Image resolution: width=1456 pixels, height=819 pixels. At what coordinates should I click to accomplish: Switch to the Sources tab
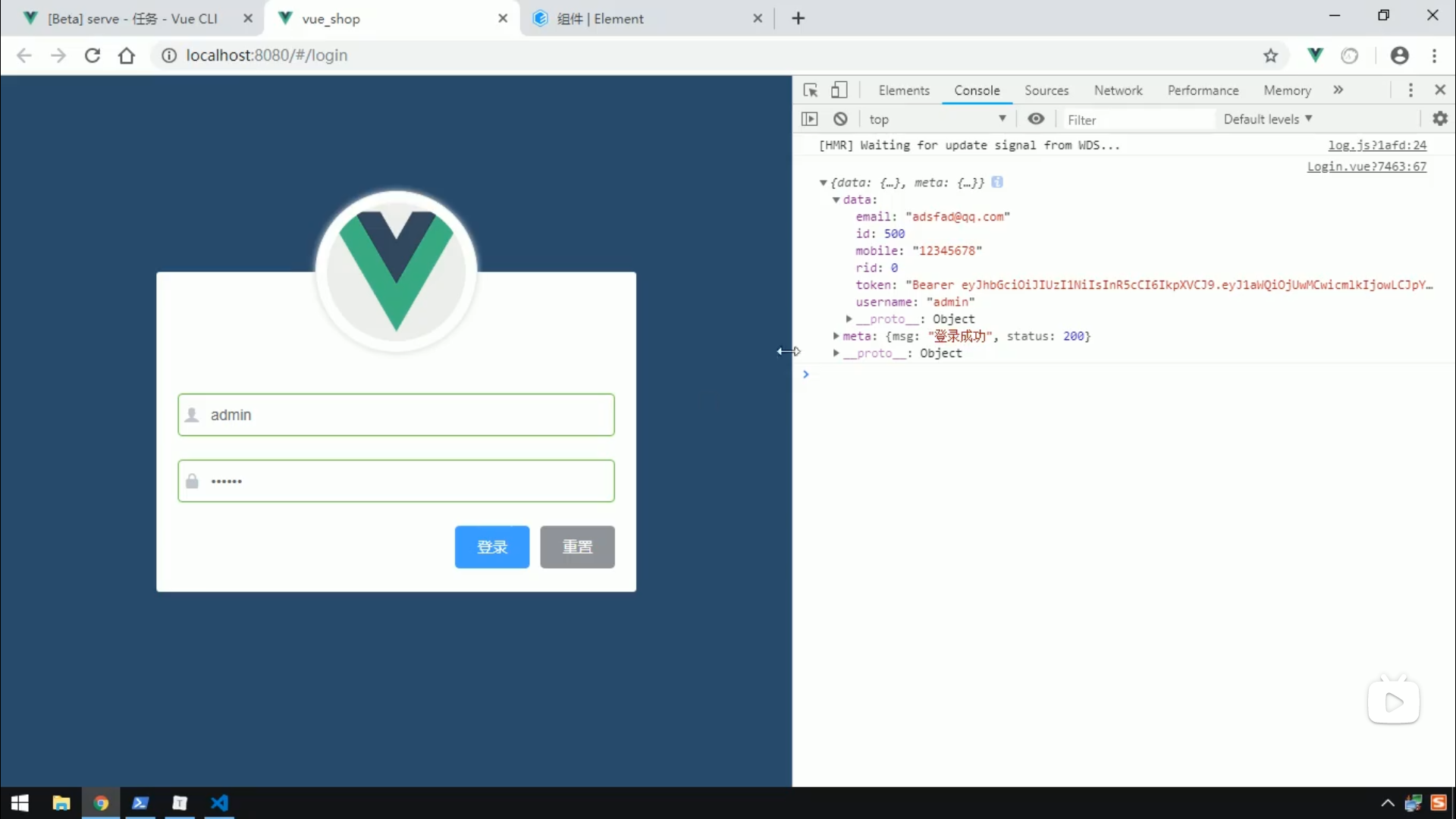[1046, 90]
